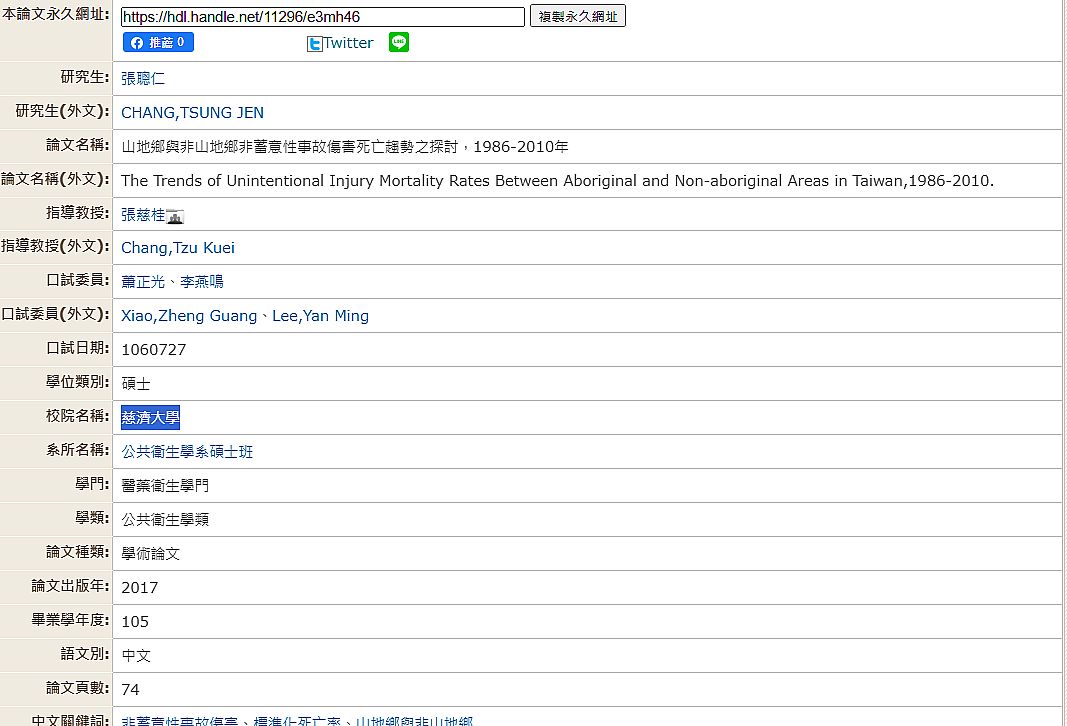Click the Xiao,Zheng Guang link
Viewport: 1067px width, 726px height.
(189, 315)
